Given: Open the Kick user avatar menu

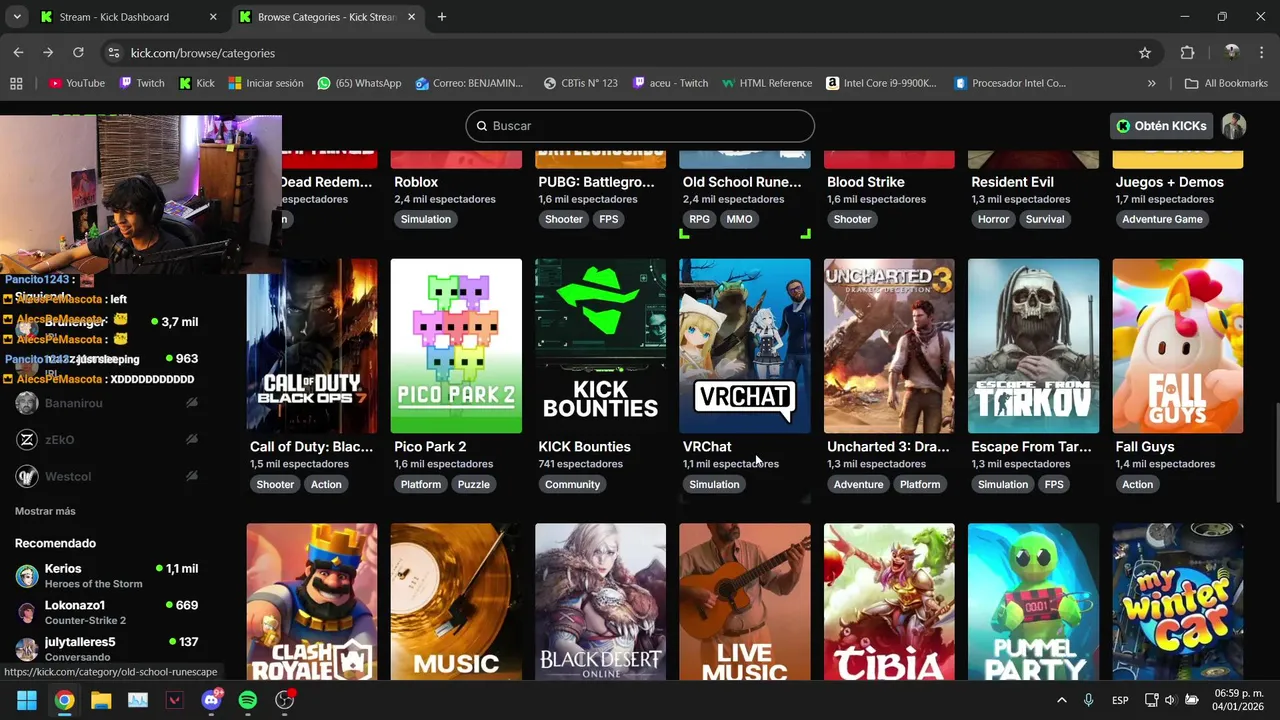Looking at the screenshot, I should (1234, 126).
